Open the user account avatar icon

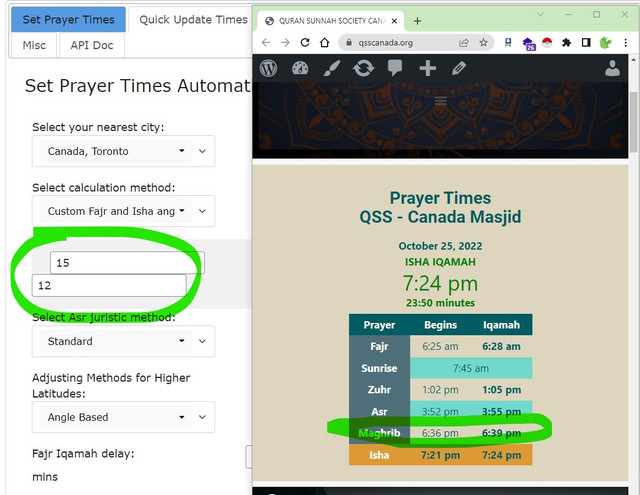tap(612, 68)
